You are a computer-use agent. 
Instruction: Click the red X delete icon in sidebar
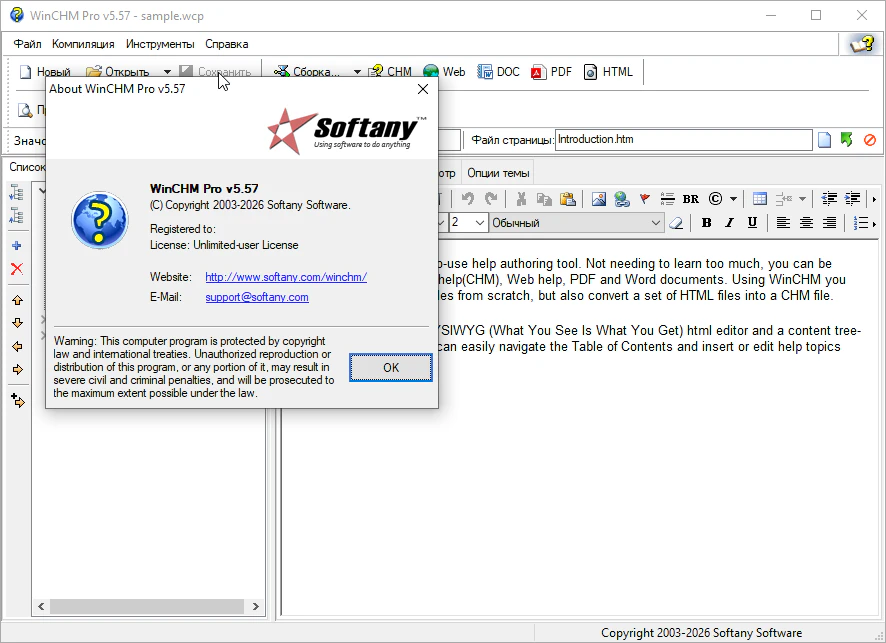(17, 269)
